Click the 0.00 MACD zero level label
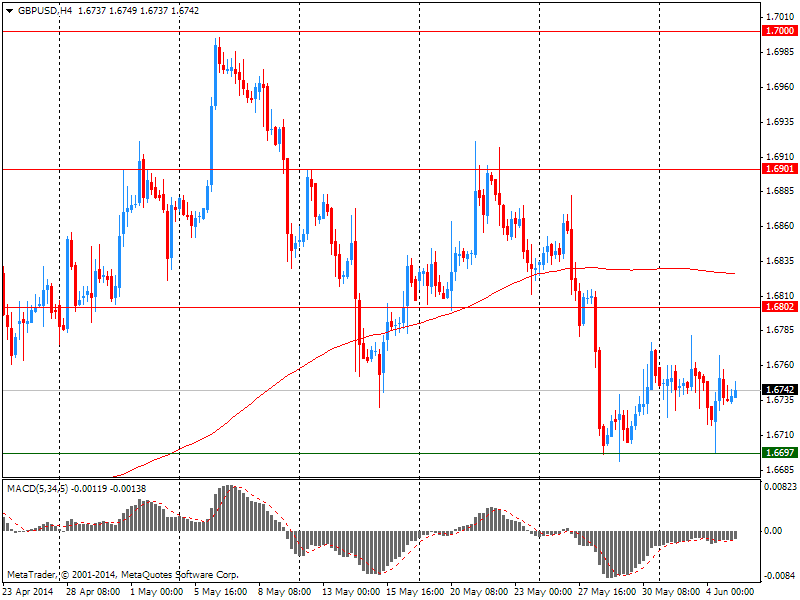The width and height of the screenshot is (800, 600). (773, 531)
